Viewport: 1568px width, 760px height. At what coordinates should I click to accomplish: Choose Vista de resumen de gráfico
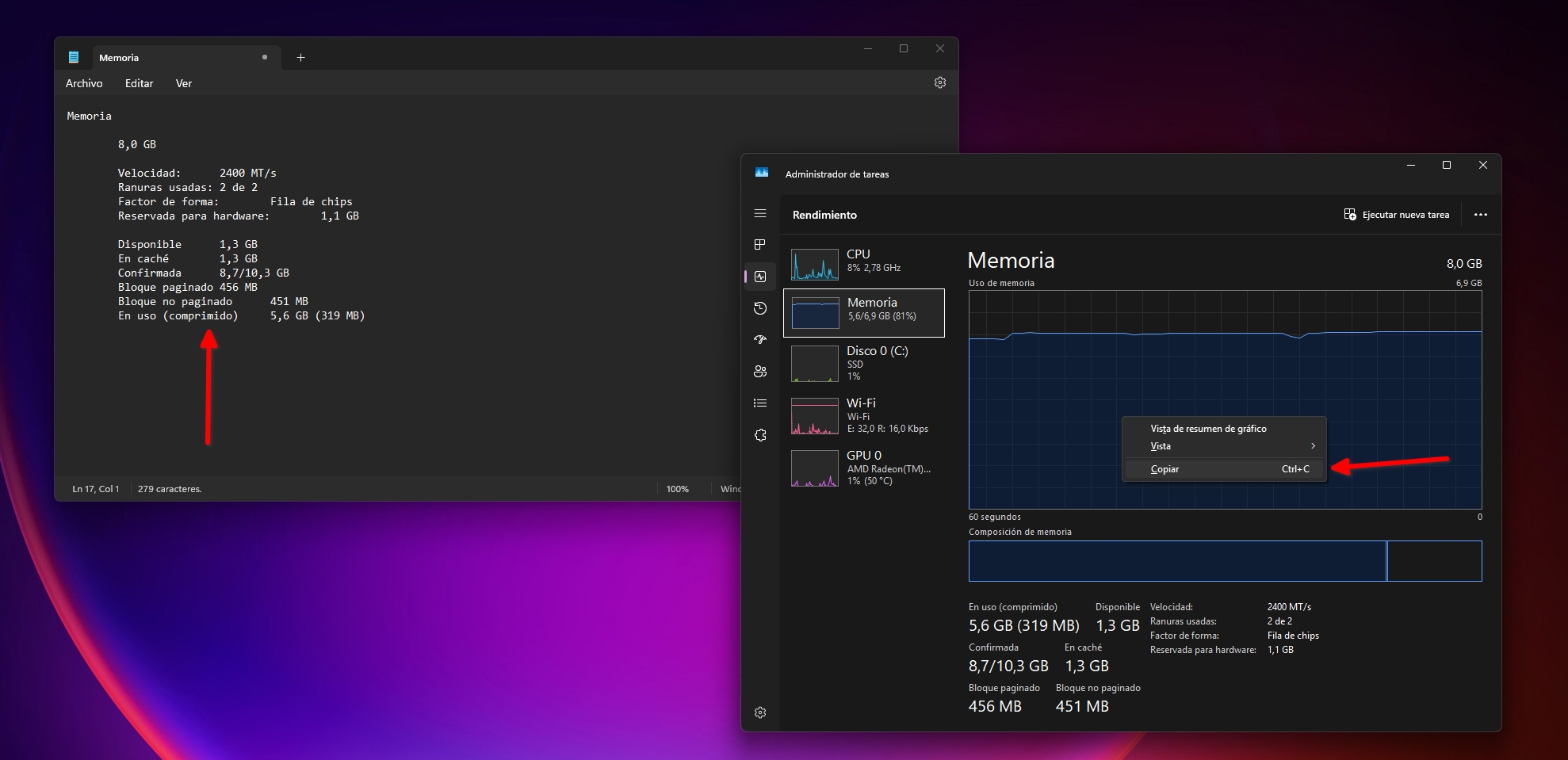click(1224, 429)
